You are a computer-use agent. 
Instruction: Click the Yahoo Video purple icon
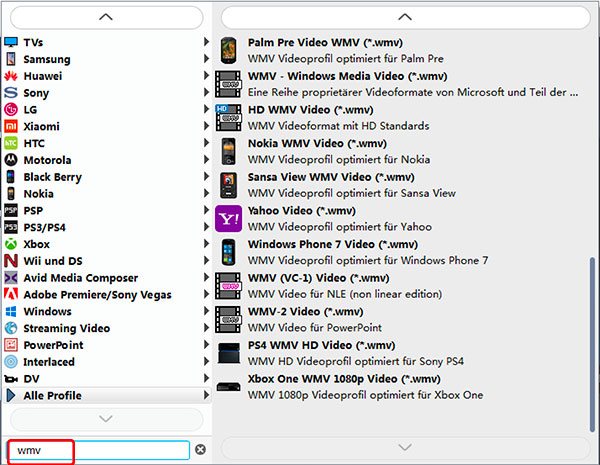[x=228, y=219]
